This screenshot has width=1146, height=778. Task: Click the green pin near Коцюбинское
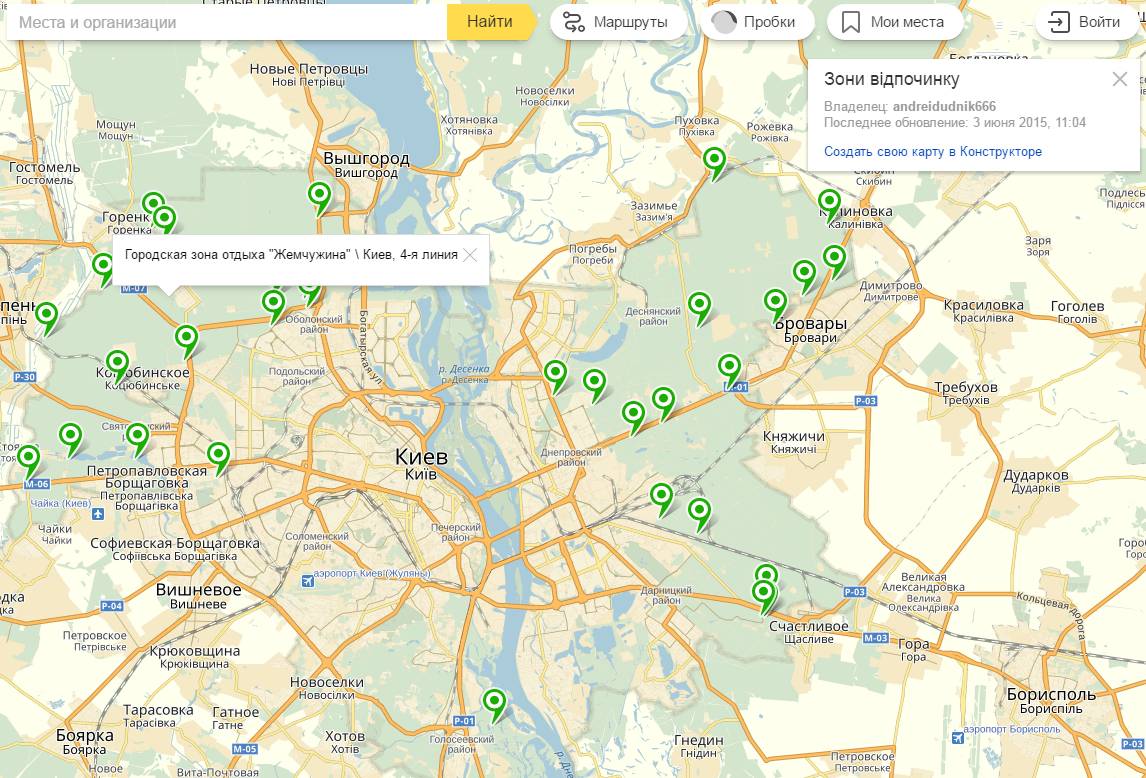click(x=118, y=364)
